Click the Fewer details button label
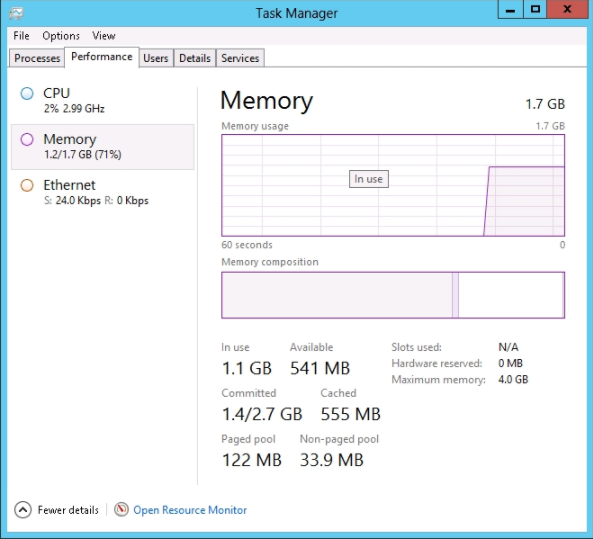 pos(68,510)
